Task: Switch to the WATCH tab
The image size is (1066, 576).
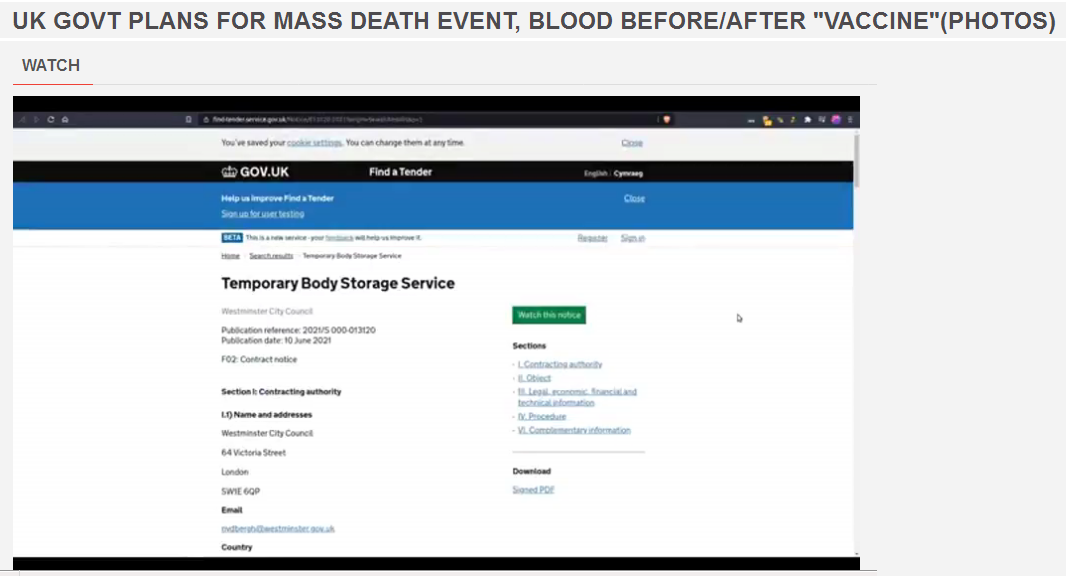Action: click(x=51, y=66)
